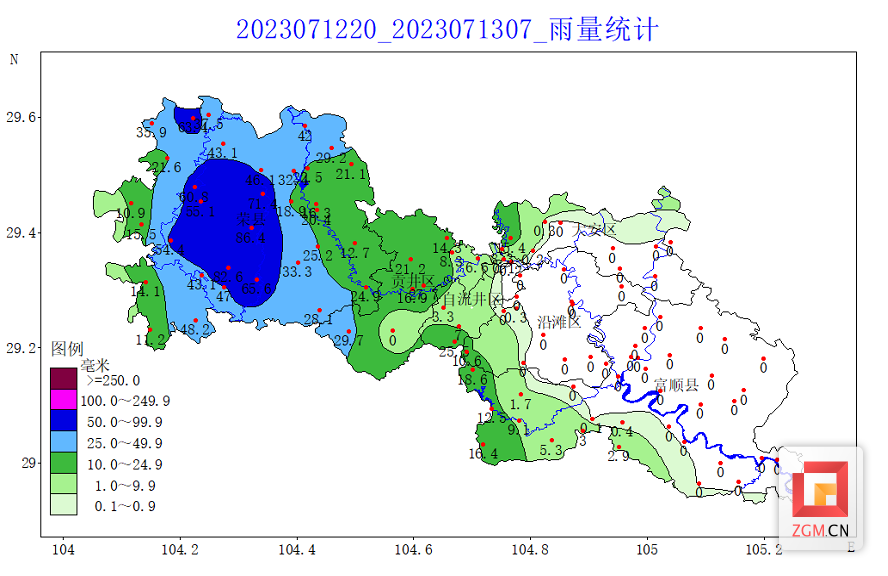Select the 28.1 rainfall station reading
The height and width of the screenshot is (576, 888).
(318, 320)
